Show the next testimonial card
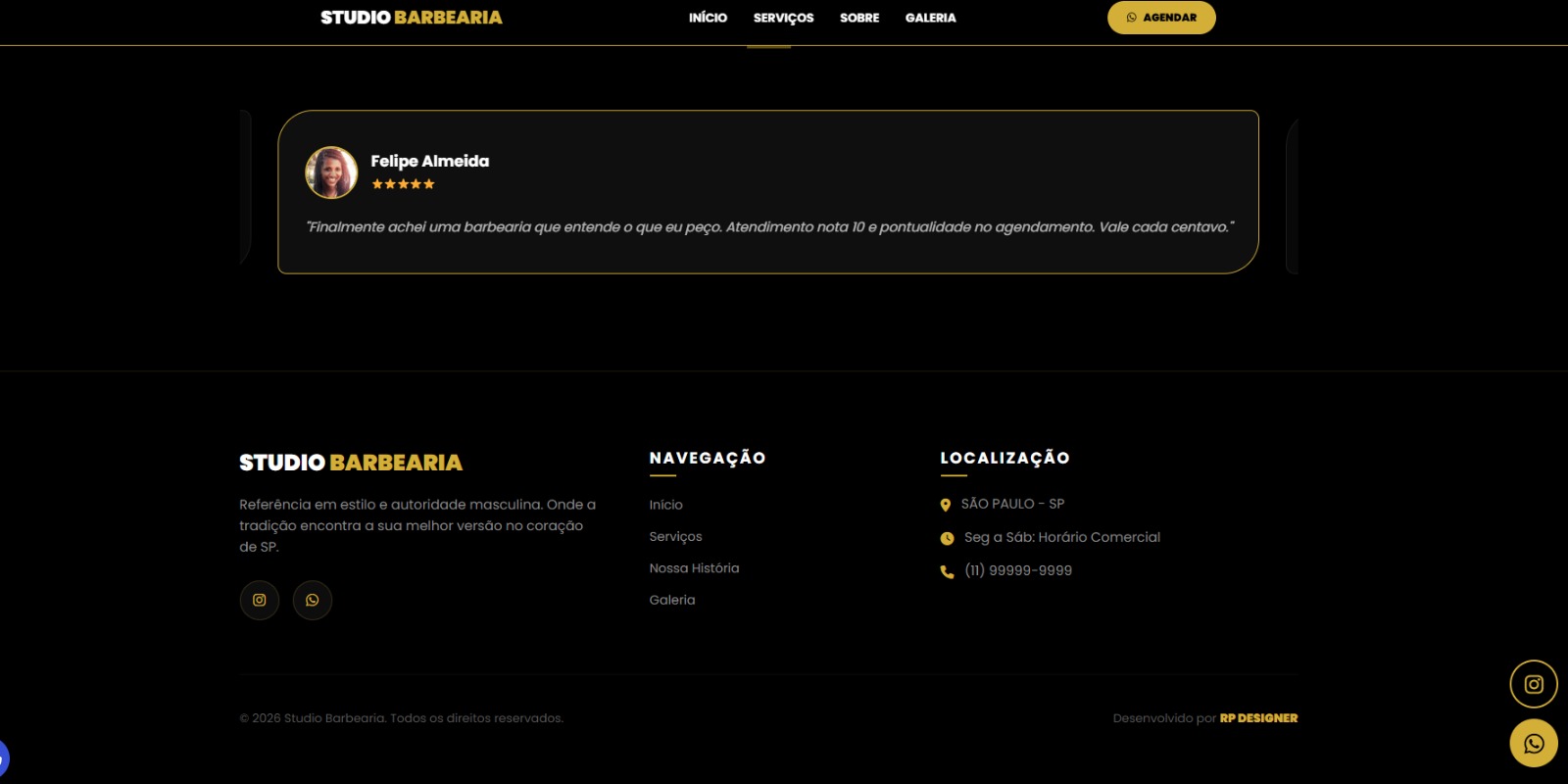The width and height of the screenshot is (1568, 784). [1292, 195]
